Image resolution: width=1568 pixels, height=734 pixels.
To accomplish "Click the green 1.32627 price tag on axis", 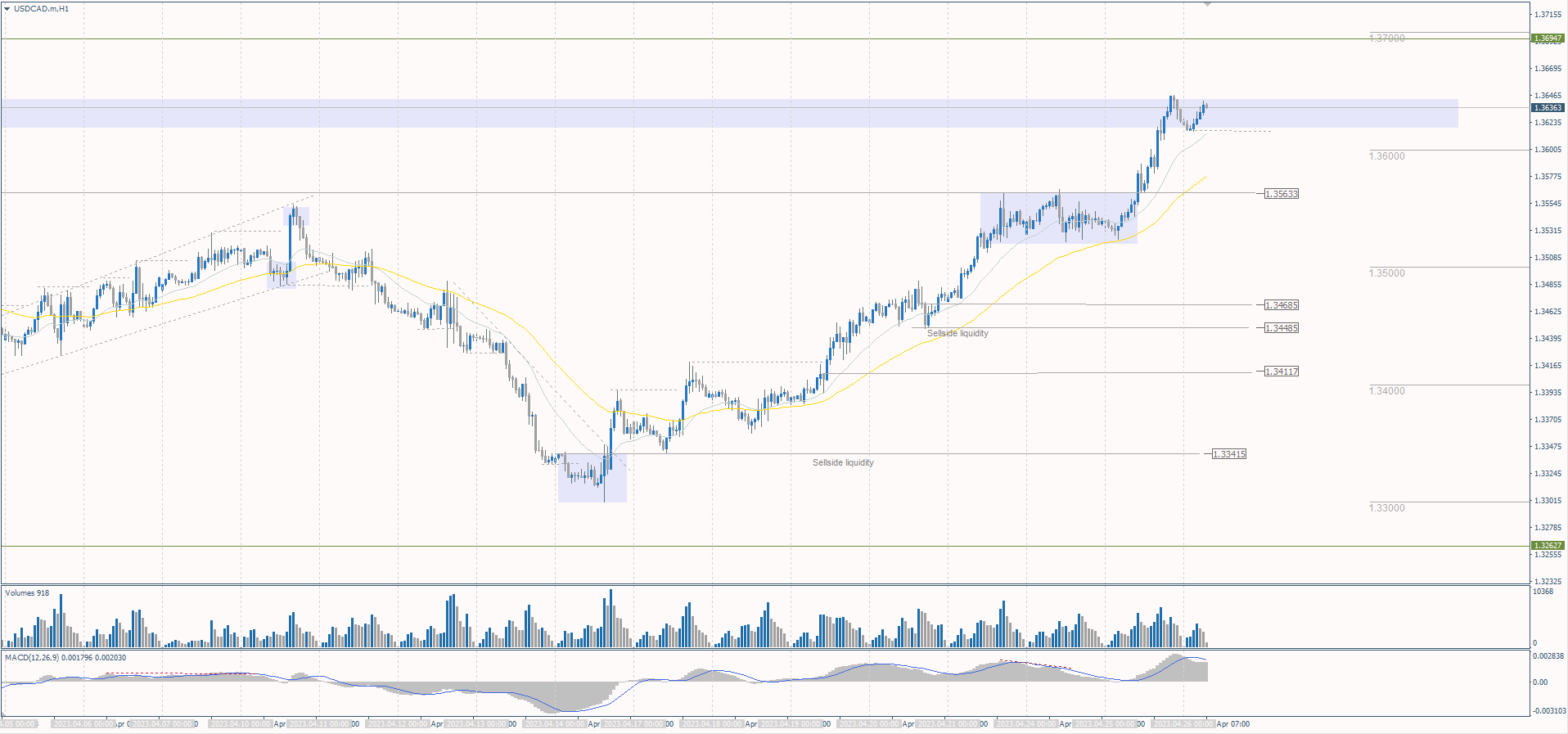I will tap(1548, 546).
